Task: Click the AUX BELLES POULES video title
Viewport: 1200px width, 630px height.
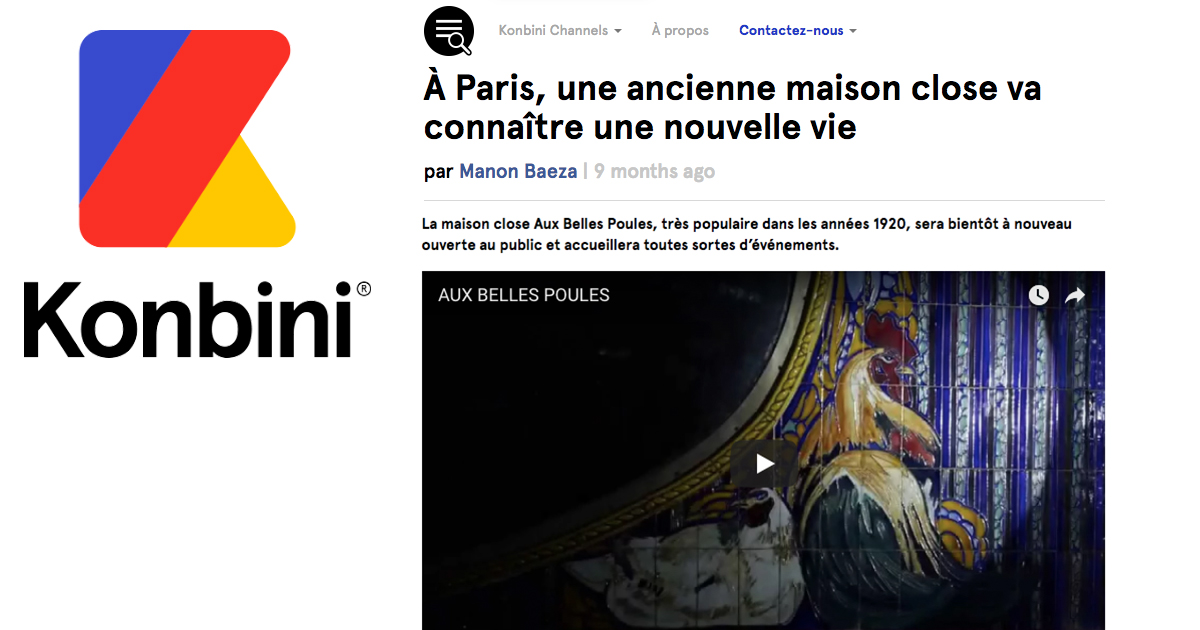Action: [524, 295]
